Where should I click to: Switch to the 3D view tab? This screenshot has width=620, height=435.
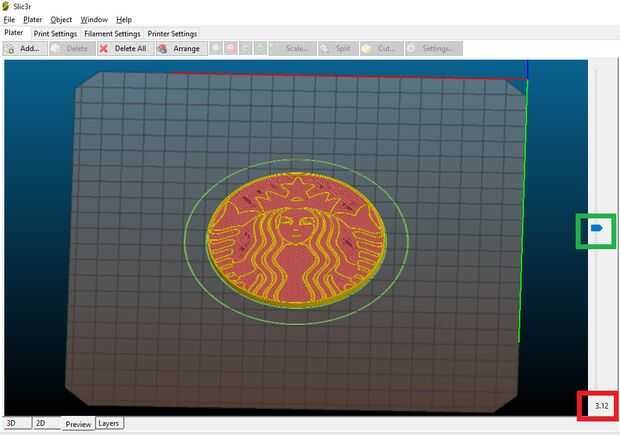17,423
